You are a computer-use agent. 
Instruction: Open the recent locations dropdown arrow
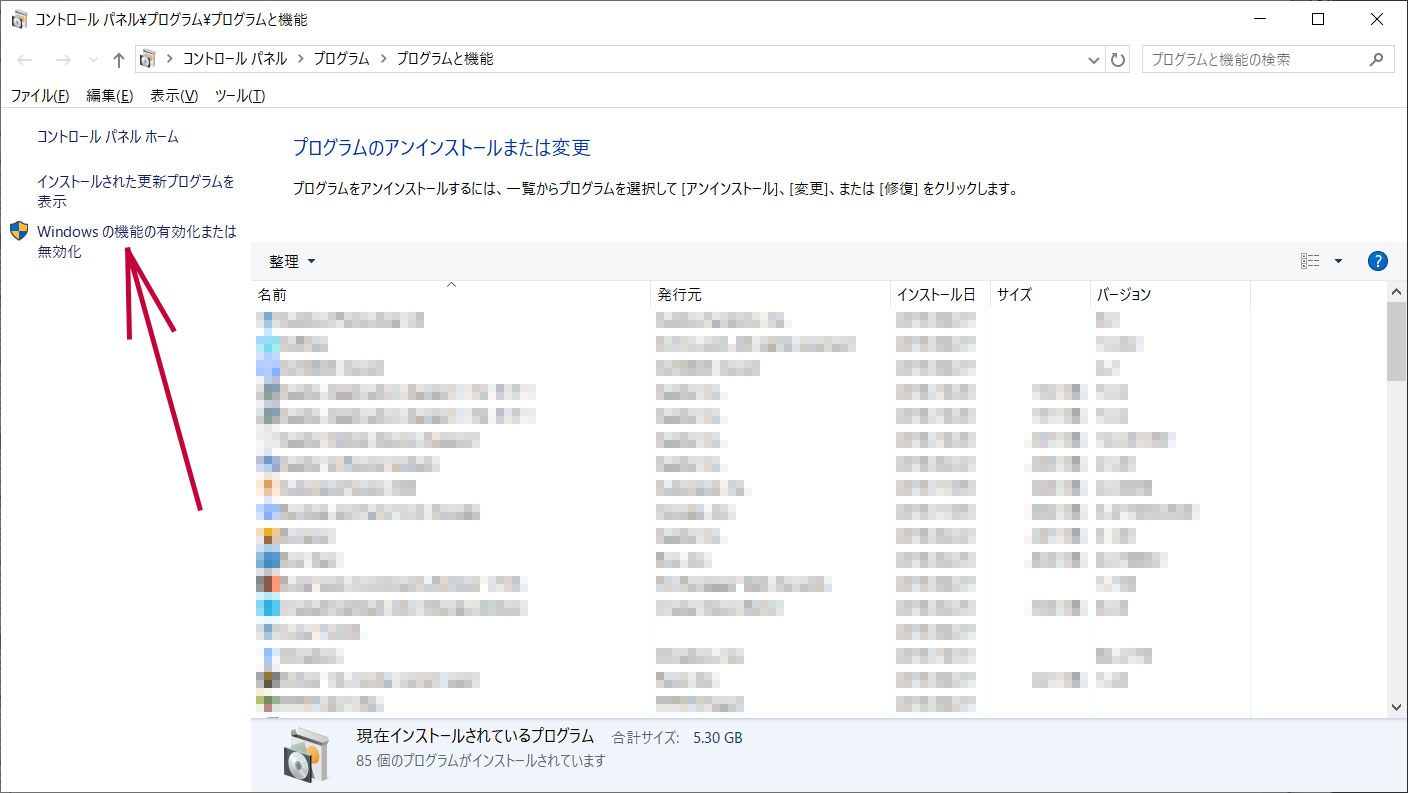click(x=93, y=60)
